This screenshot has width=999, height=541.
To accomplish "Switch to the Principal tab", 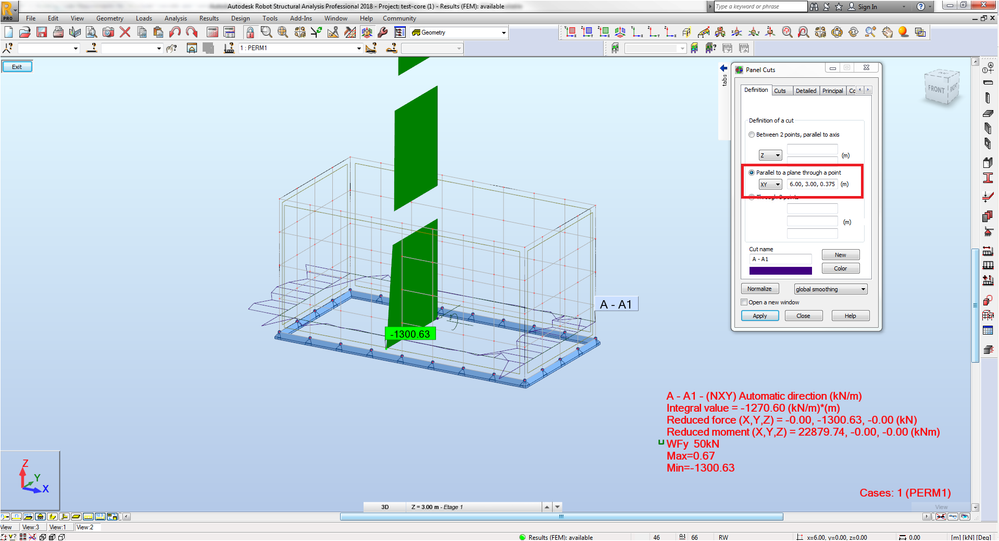I will click(832, 91).
